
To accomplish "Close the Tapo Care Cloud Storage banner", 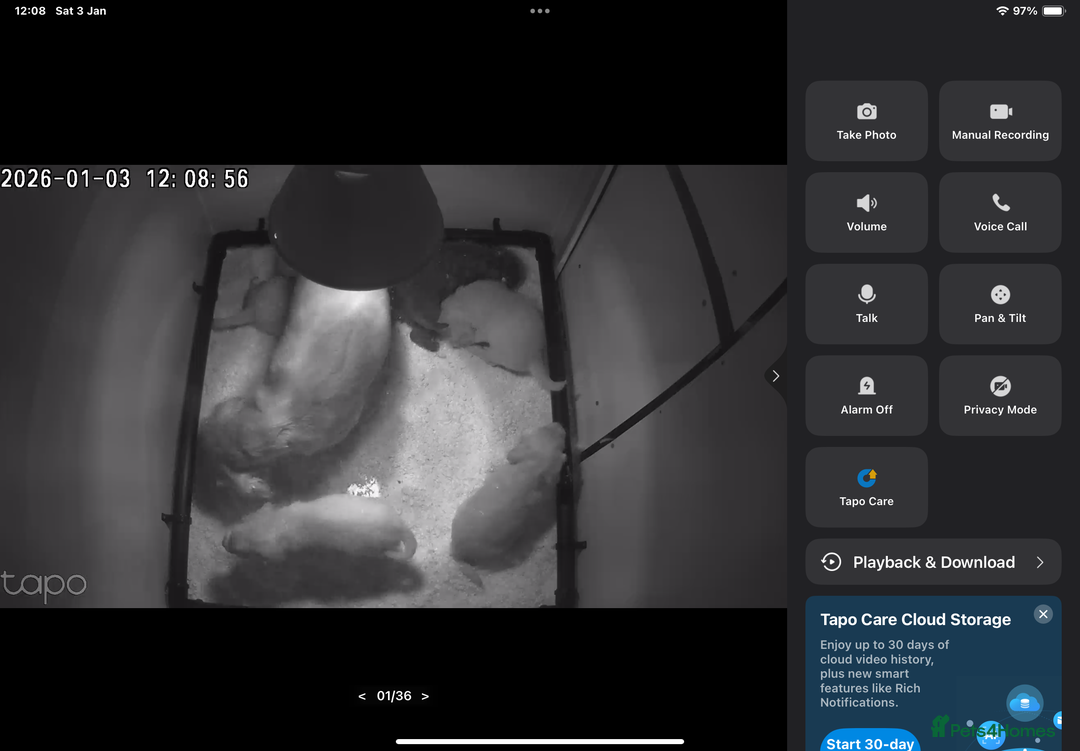I will (x=1043, y=614).
